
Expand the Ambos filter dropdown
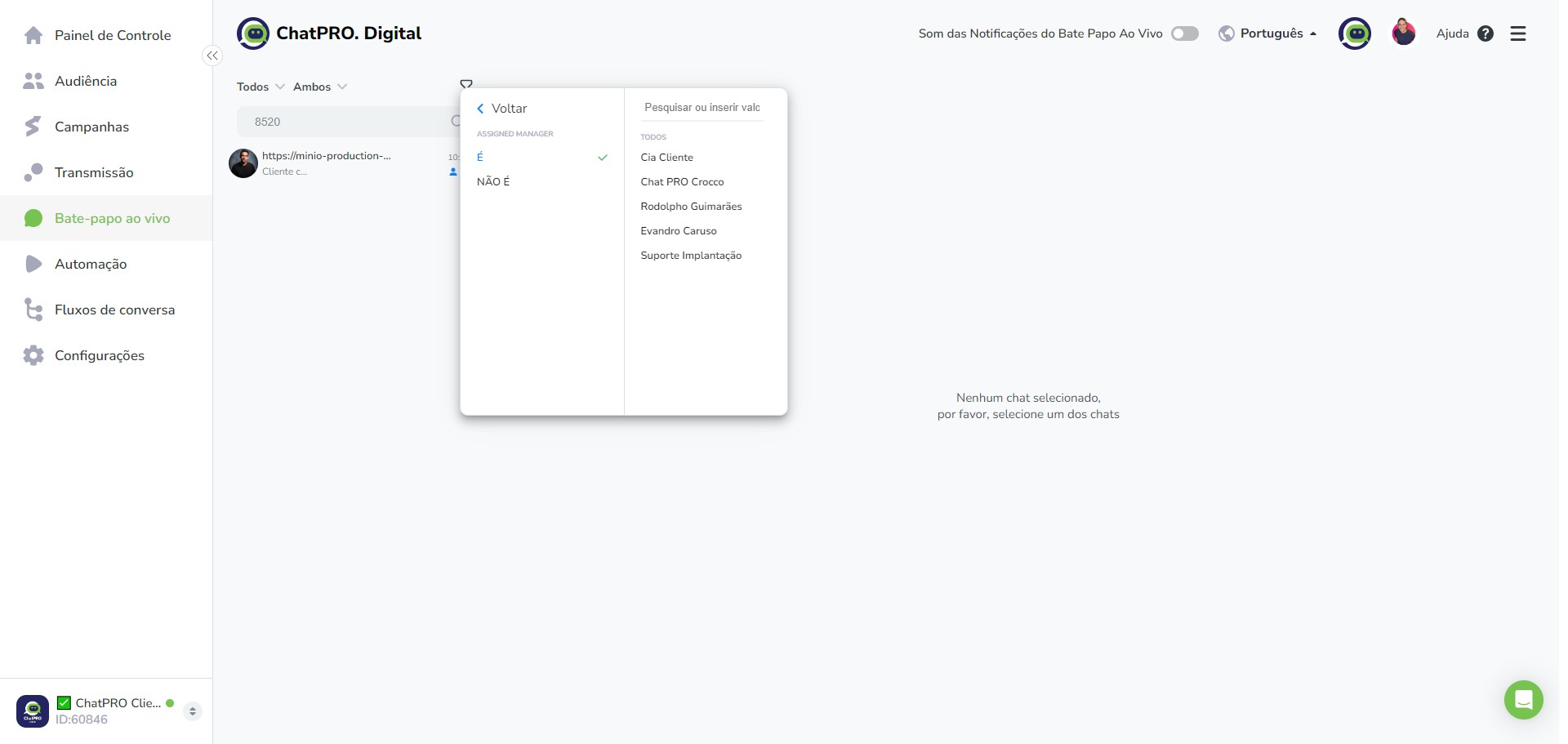pos(320,87)
